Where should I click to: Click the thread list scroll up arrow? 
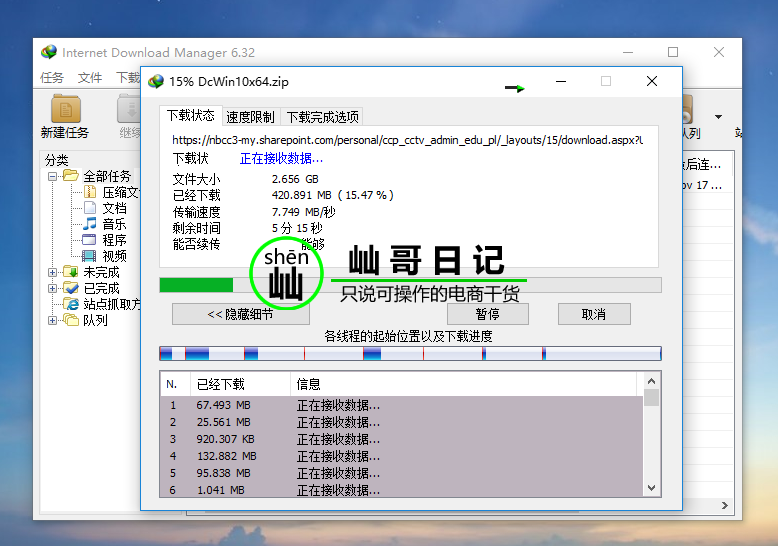pyautogui.click(x=651, y=381)
